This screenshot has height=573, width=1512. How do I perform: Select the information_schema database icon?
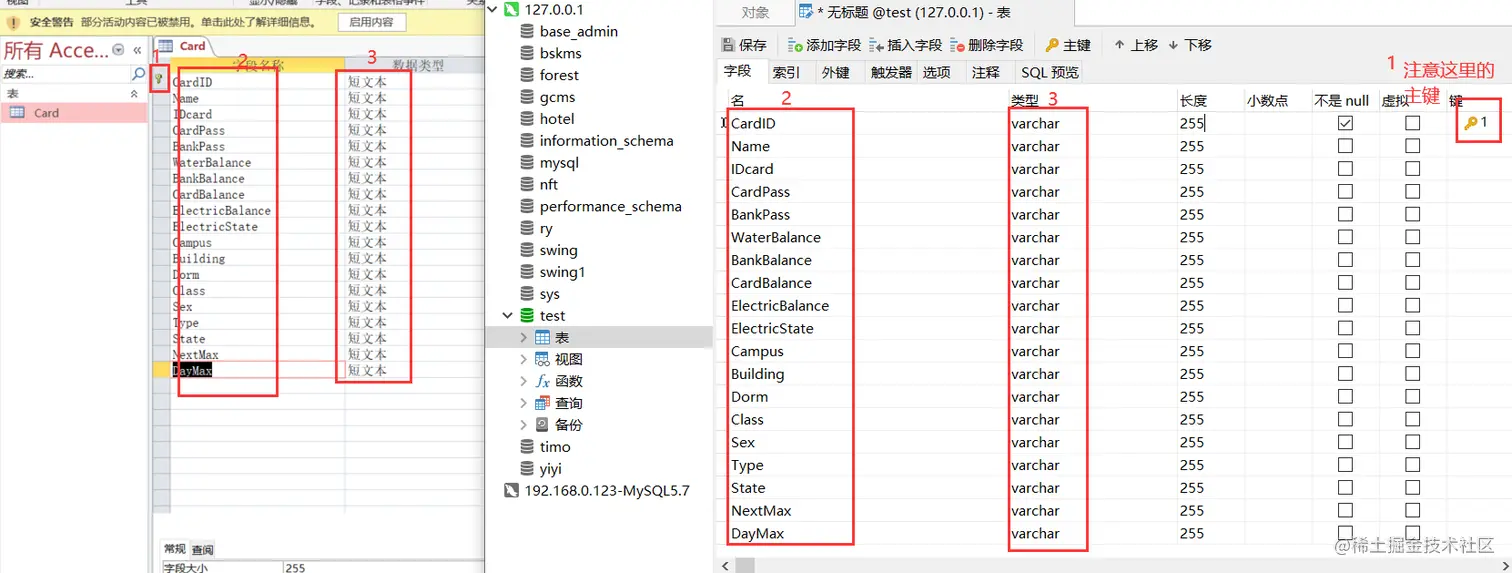point(527,141)
